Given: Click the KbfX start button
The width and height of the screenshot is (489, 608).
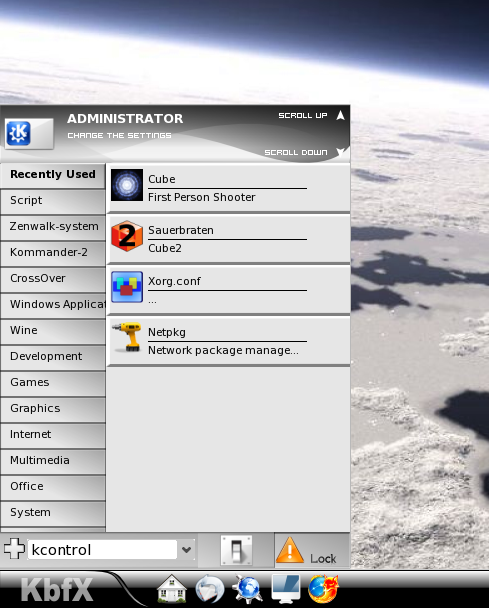Looking at the screenshot, I should point(57,590).
